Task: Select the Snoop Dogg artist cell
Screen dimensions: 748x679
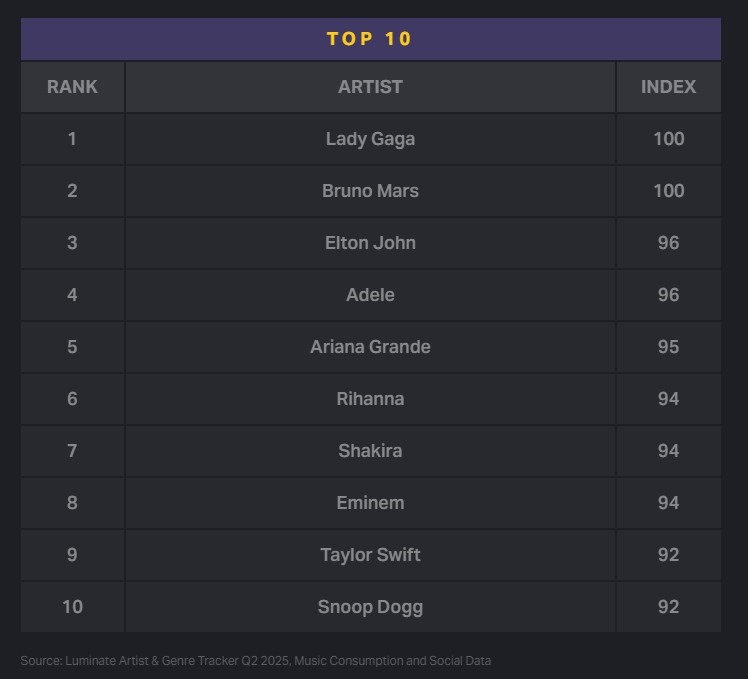Action: click(x=370, y=607)
